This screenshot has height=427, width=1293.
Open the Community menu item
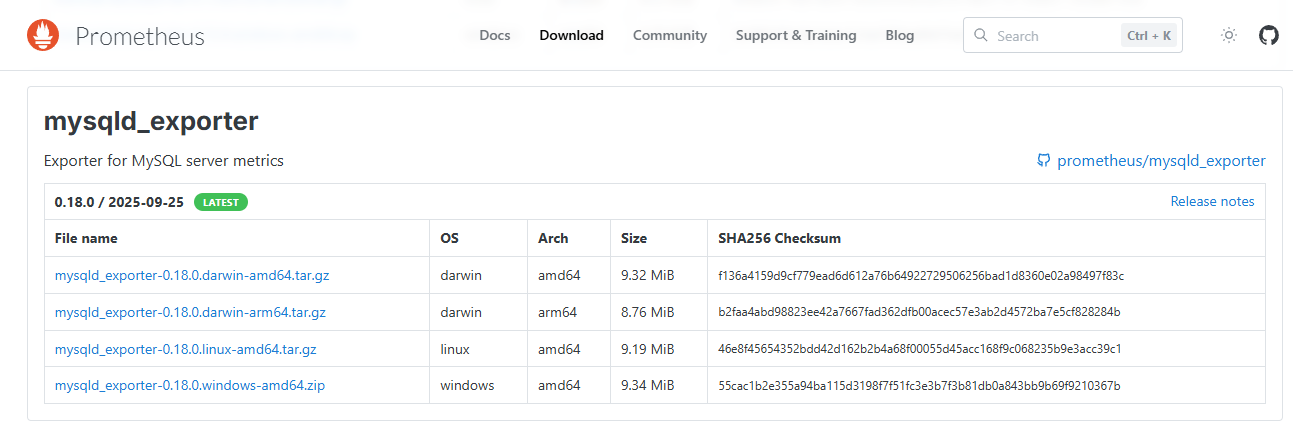point(670,36)
